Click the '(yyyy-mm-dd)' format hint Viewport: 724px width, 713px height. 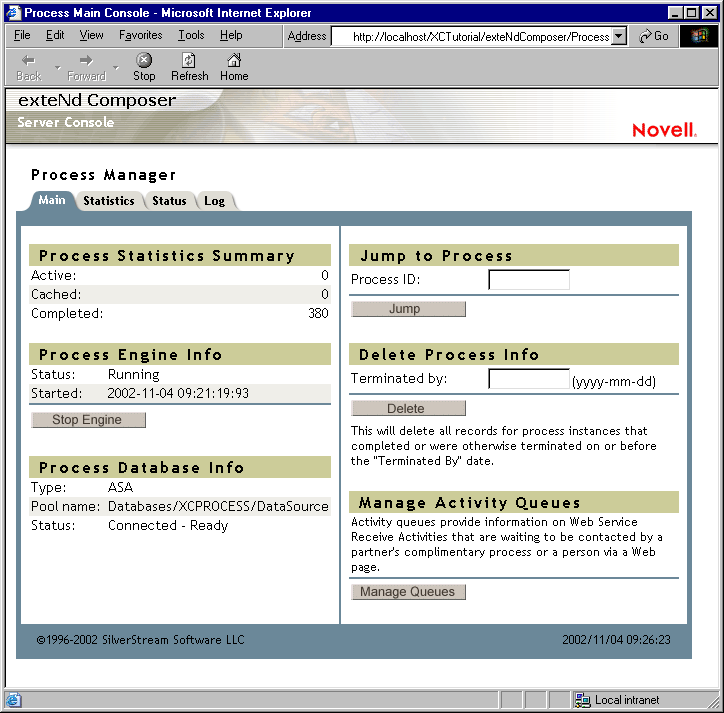[x=614, y=382]
